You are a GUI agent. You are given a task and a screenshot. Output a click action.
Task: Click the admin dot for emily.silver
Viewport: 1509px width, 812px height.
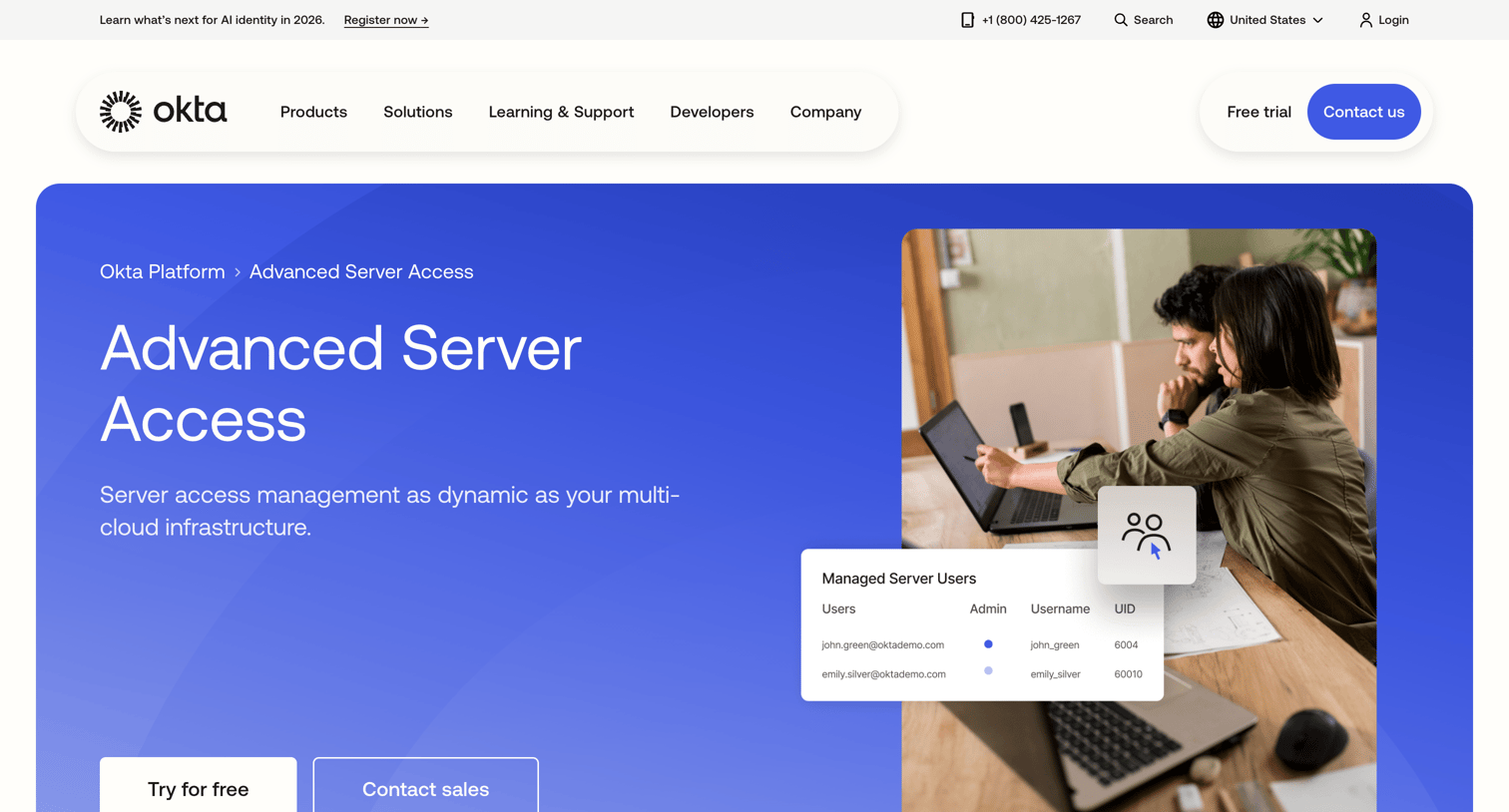(988, 671)
